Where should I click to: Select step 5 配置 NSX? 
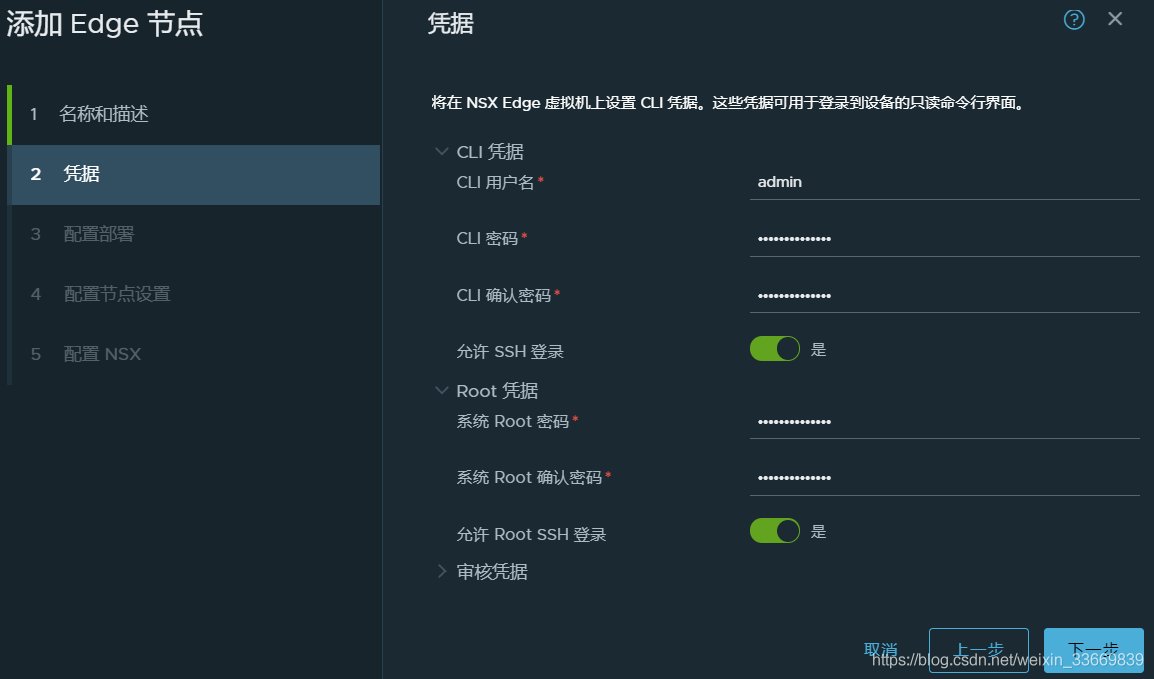tap(194, 355)
